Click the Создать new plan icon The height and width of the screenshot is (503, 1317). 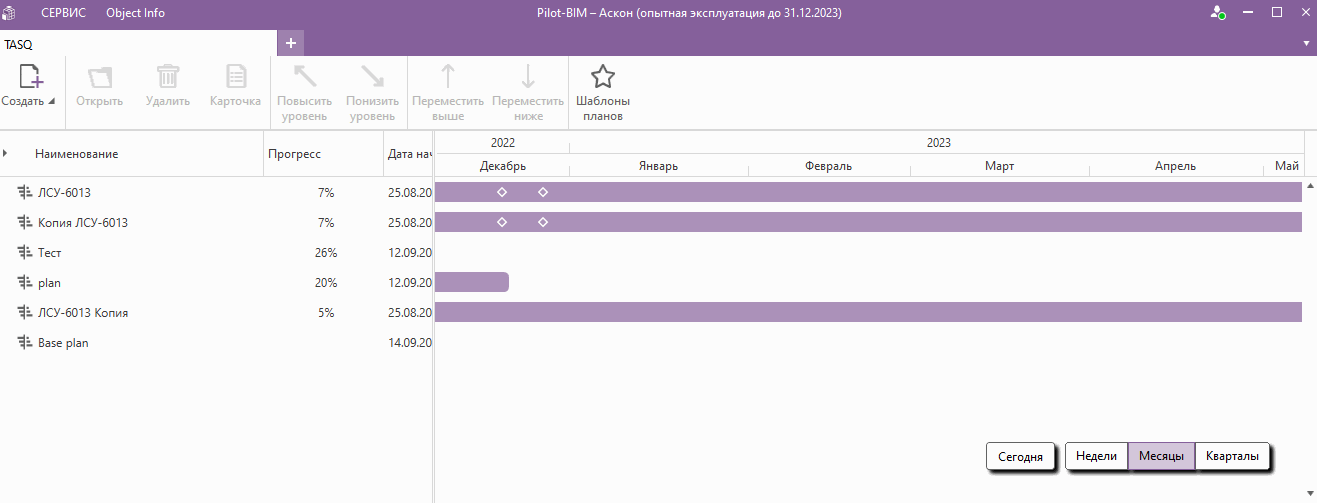click(x=31, y=78)
